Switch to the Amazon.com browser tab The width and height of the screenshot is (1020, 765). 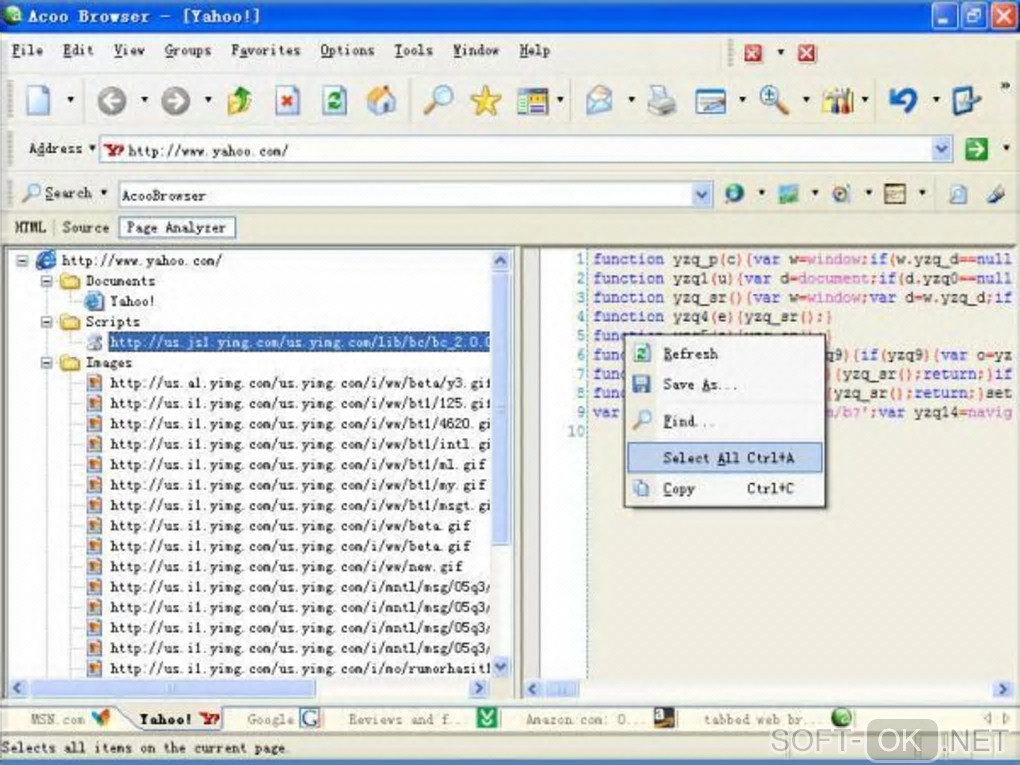599,718
